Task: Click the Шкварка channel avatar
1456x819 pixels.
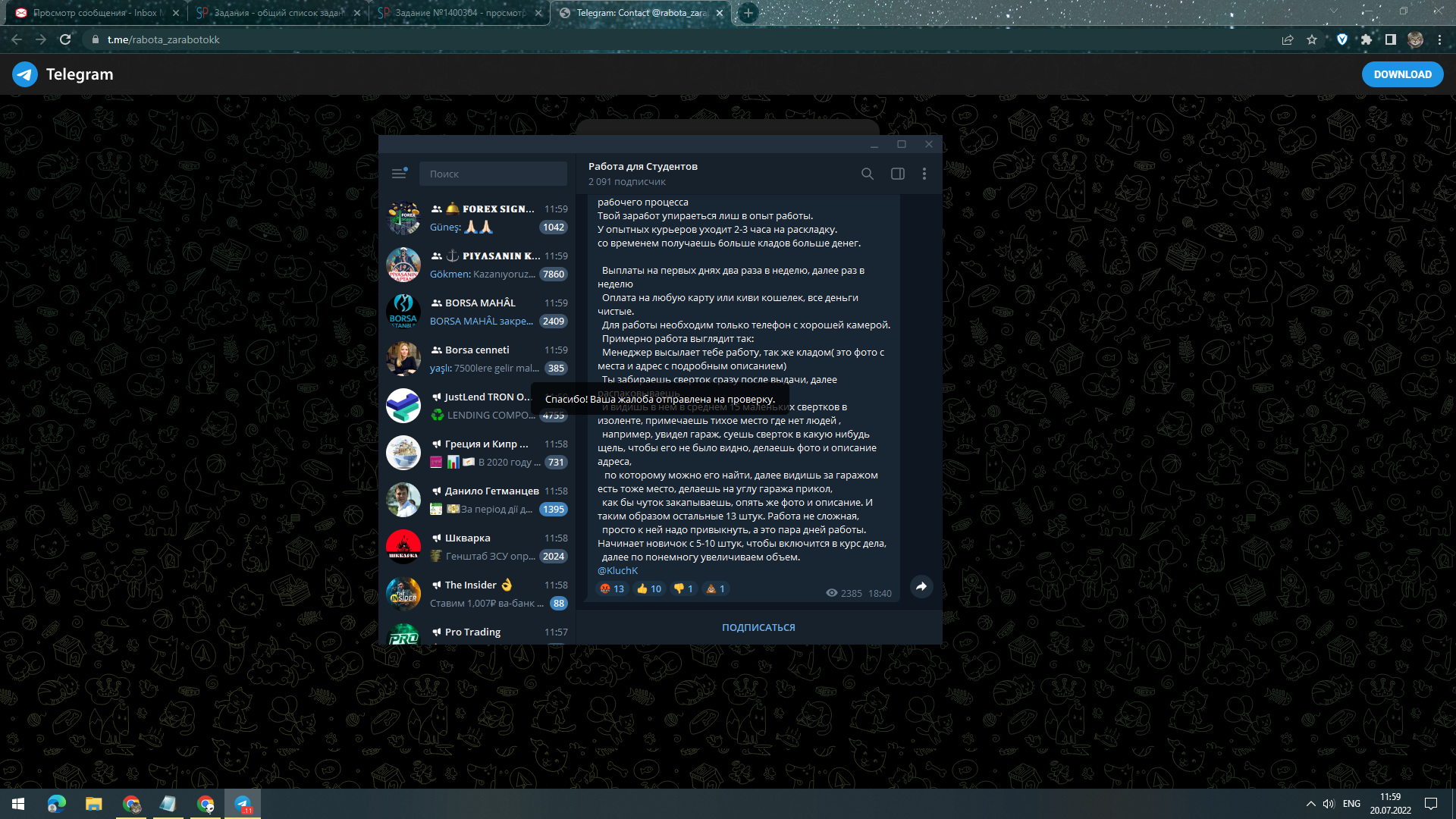Action: click(403, 547)
